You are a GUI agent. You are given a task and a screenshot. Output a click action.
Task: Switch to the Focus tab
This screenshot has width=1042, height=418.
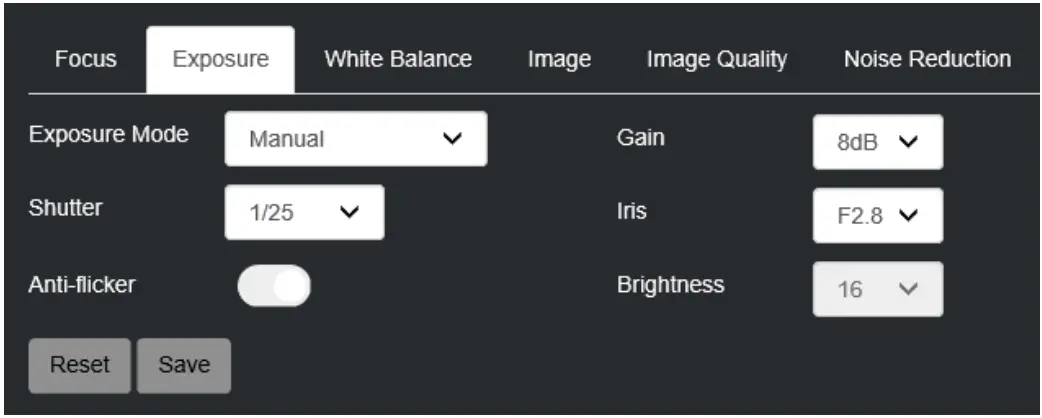pos(85,59)
